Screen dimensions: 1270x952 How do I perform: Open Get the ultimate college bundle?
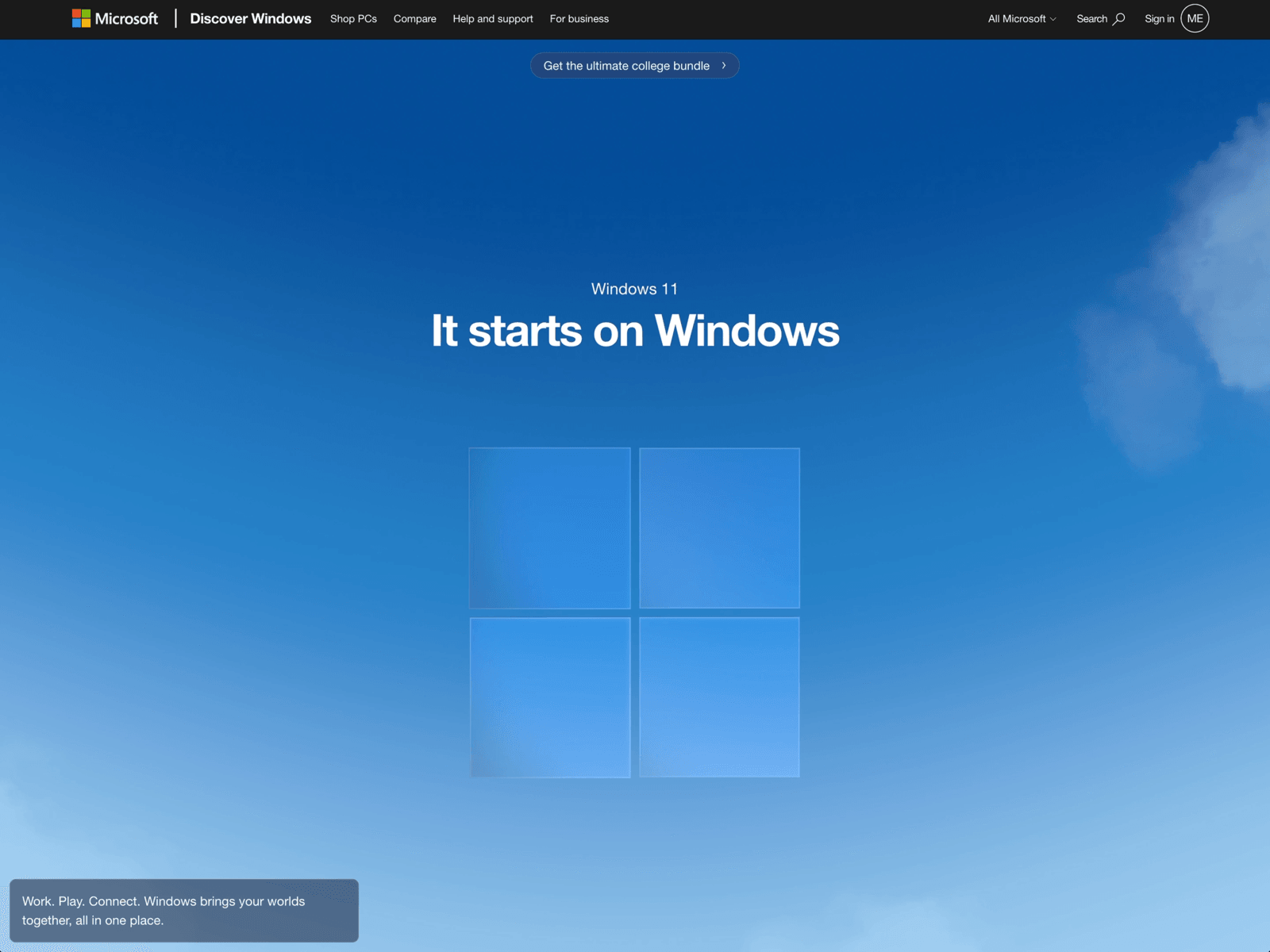pyautogui.click(x=635, y=66)
